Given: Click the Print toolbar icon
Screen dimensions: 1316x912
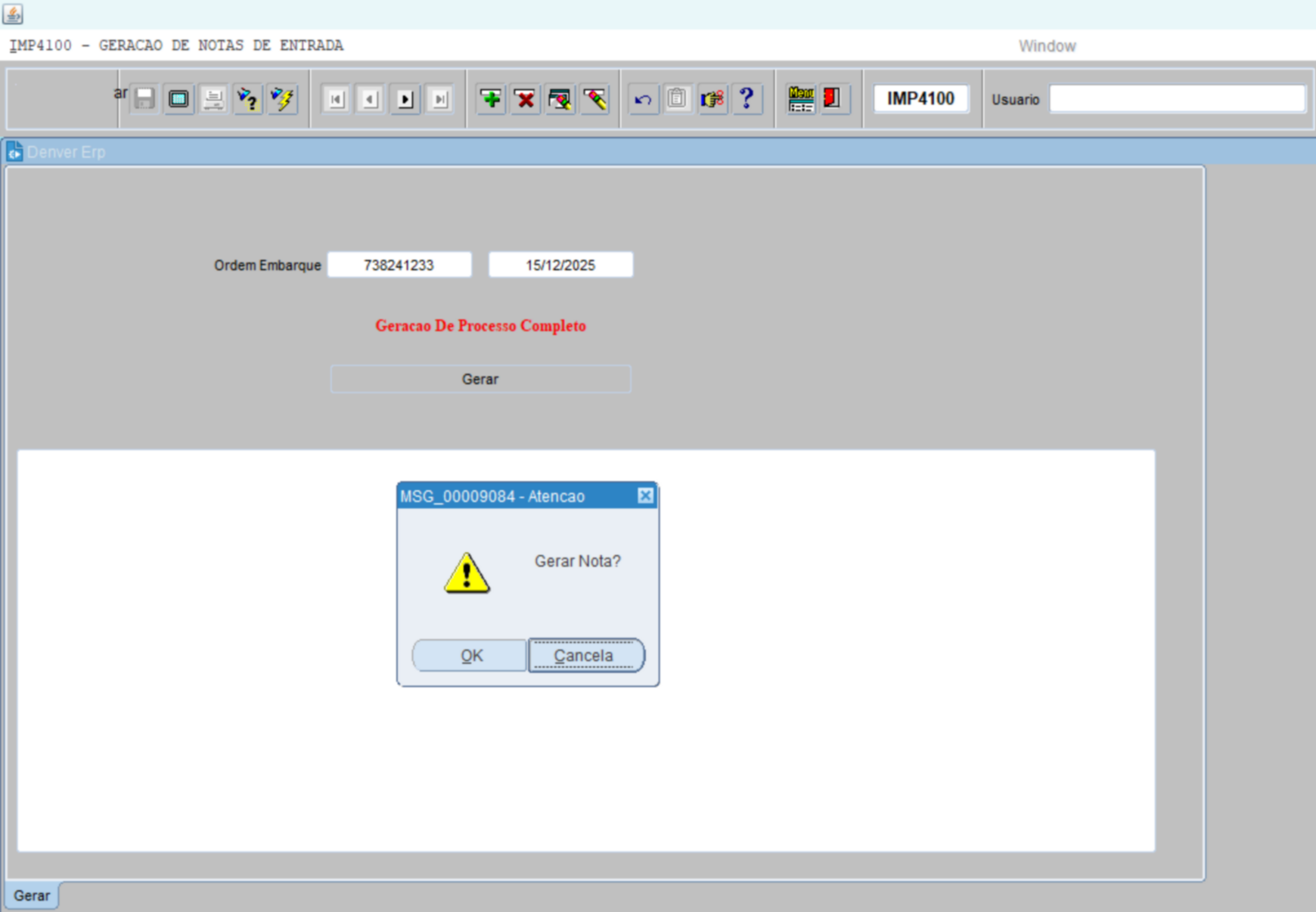Looking at the screenshot, I should tap(214, 99).
